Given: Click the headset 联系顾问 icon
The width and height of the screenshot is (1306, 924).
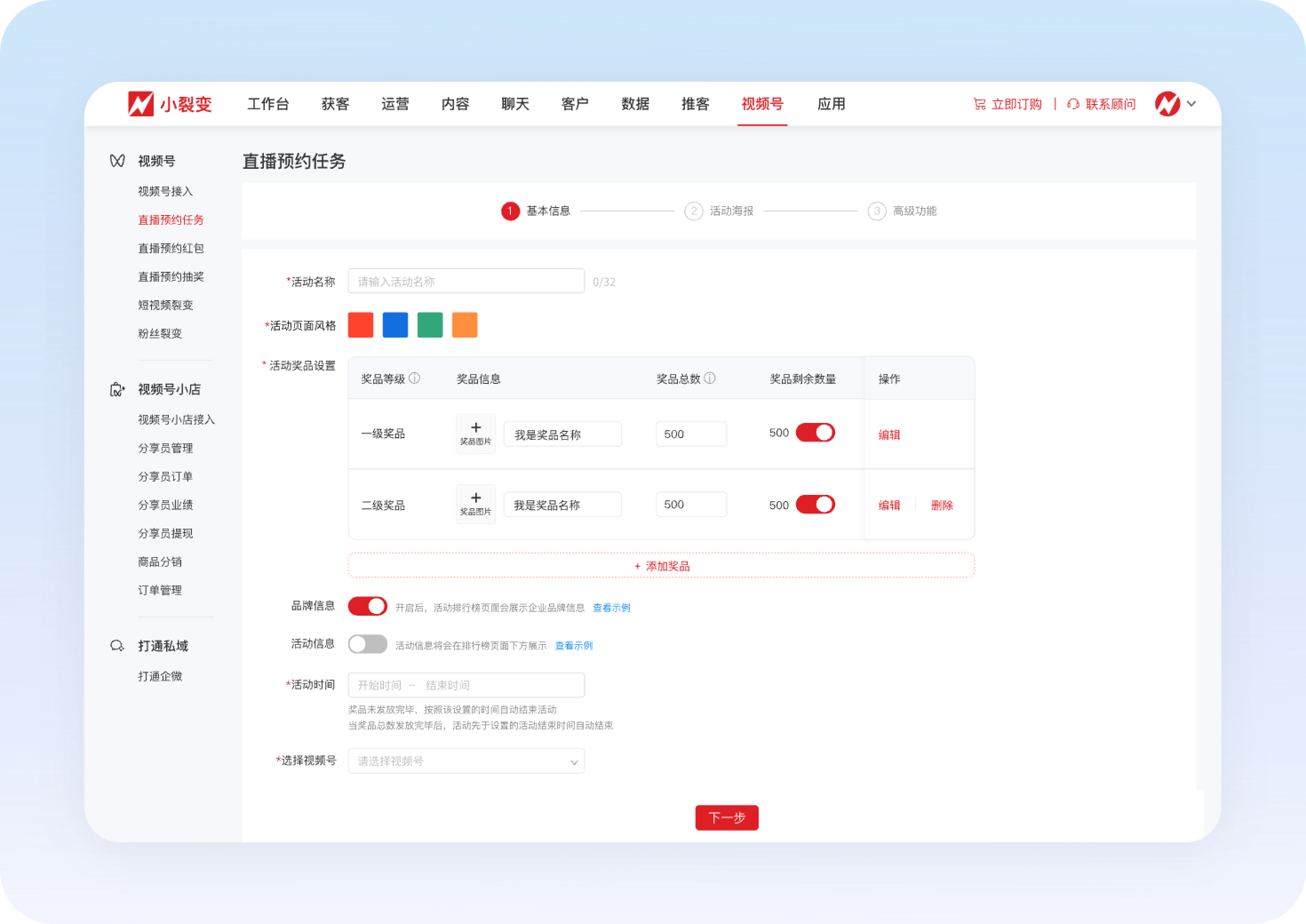Looking at the screenshot, I should (x=1073, y=104).
